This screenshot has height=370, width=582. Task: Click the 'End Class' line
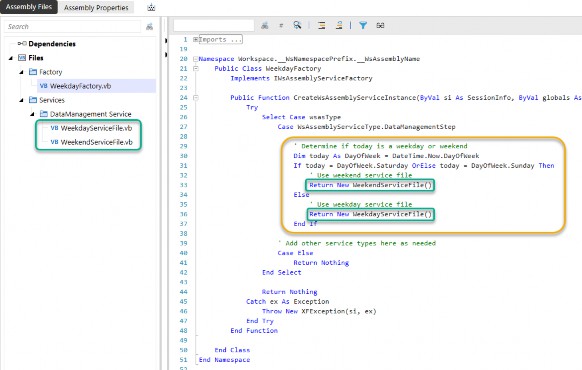232,350
